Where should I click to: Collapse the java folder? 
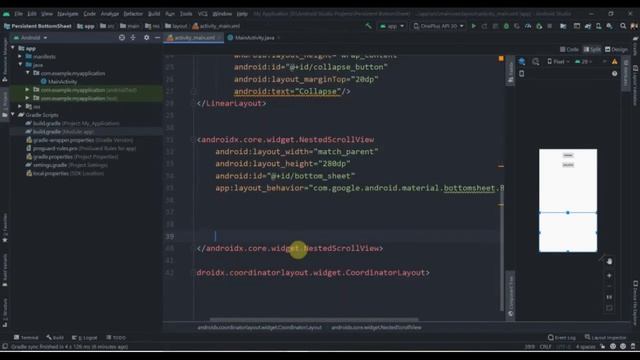coord(20,64)
